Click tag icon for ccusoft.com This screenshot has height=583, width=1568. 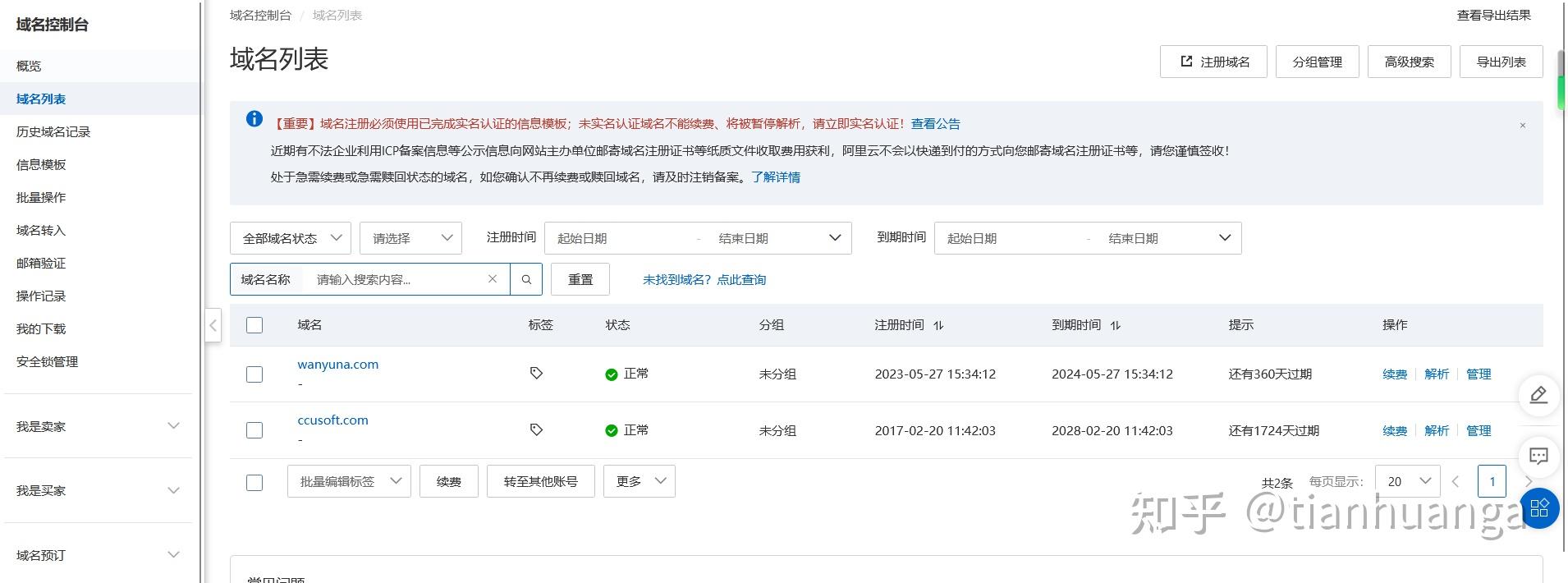pos(536,429)
